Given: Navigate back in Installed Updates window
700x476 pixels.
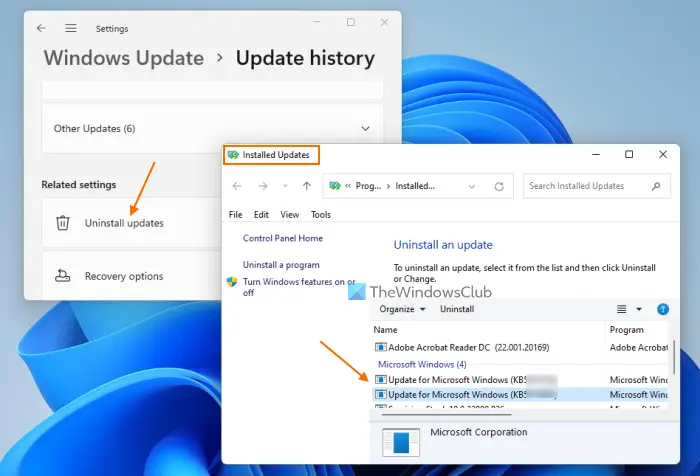Looking at the screenshot, I should click(237, 186).
